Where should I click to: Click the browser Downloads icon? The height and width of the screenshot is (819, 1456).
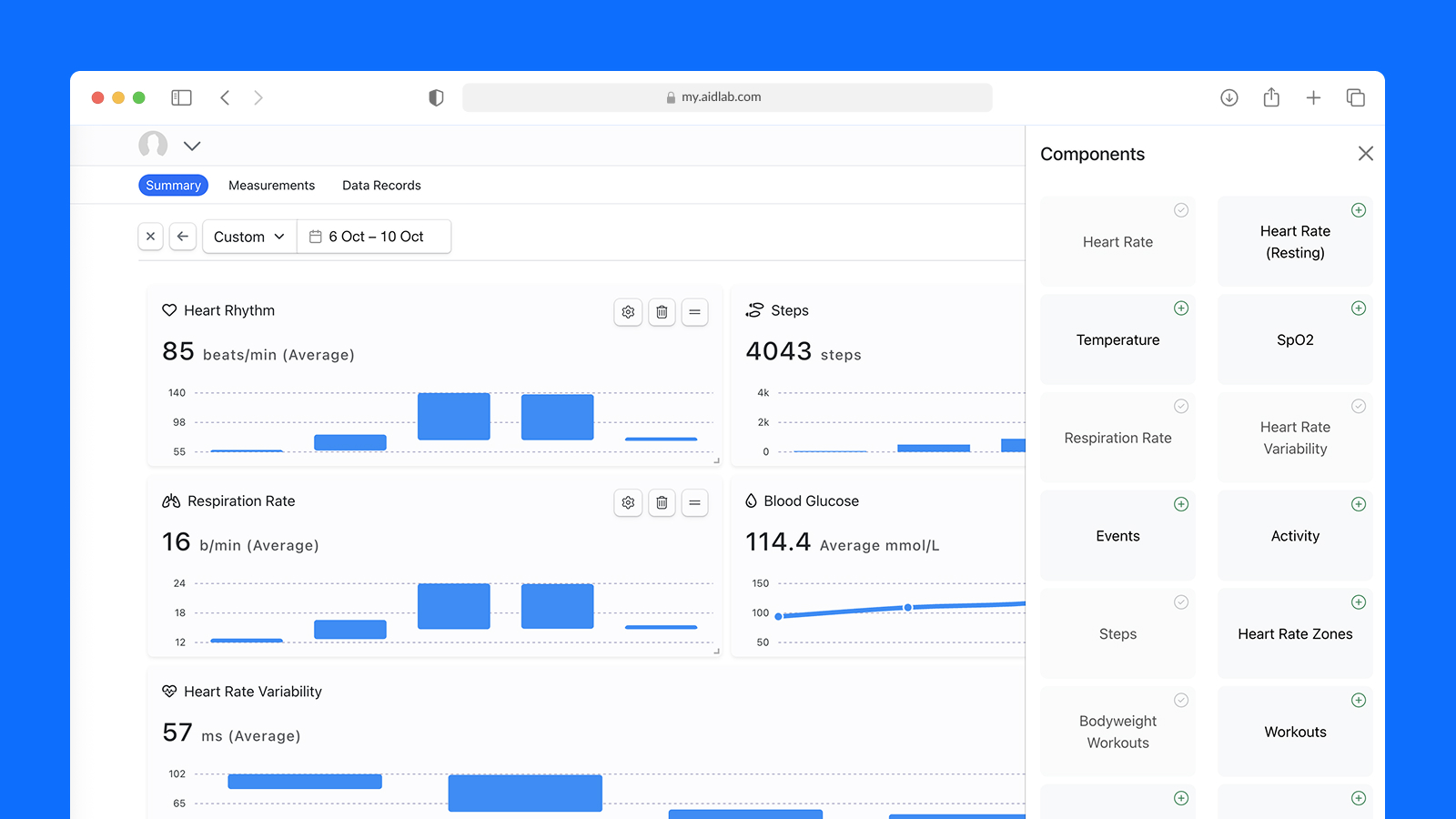pos(1229,97)
